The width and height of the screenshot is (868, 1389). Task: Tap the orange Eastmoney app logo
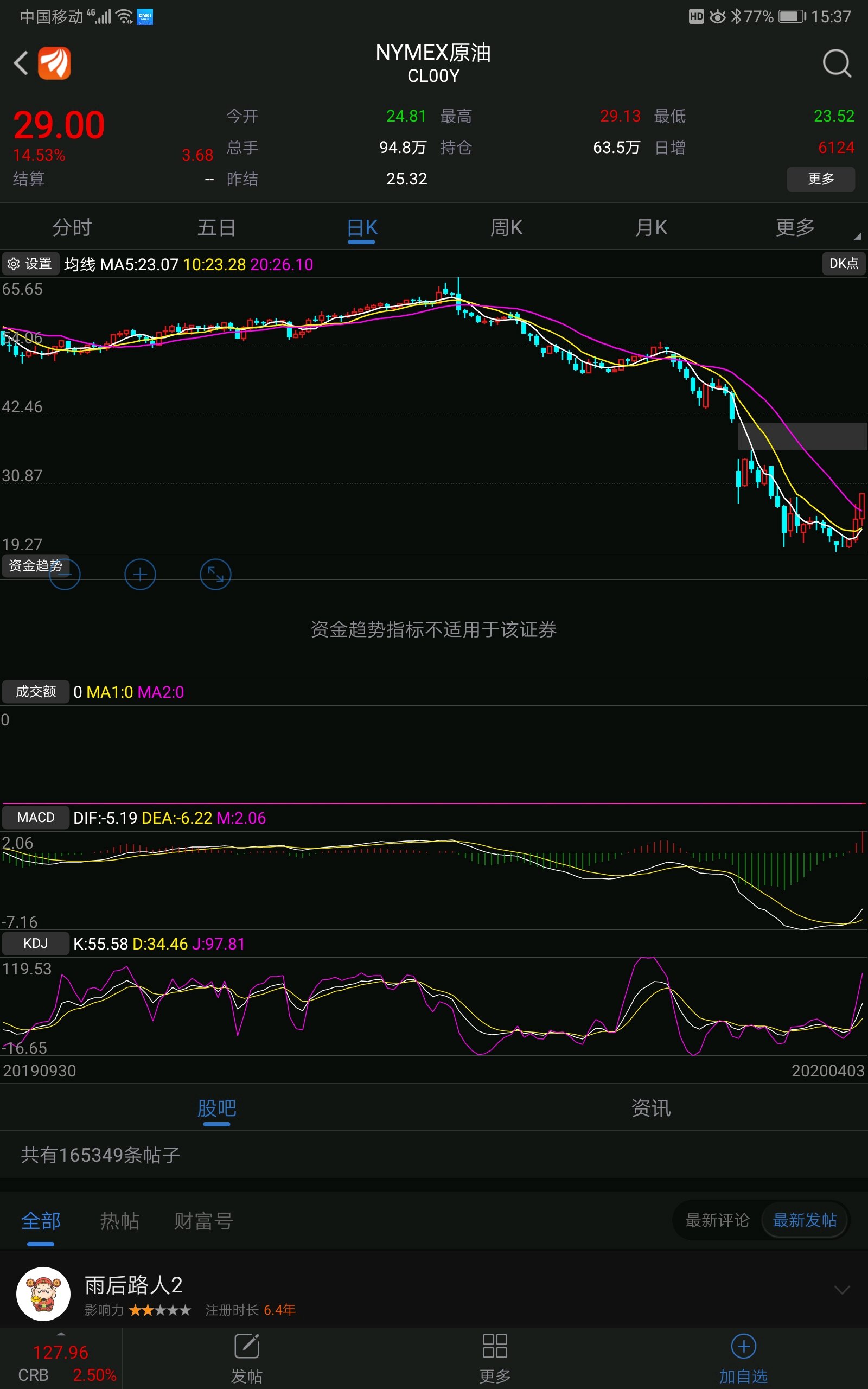(55, 63)
